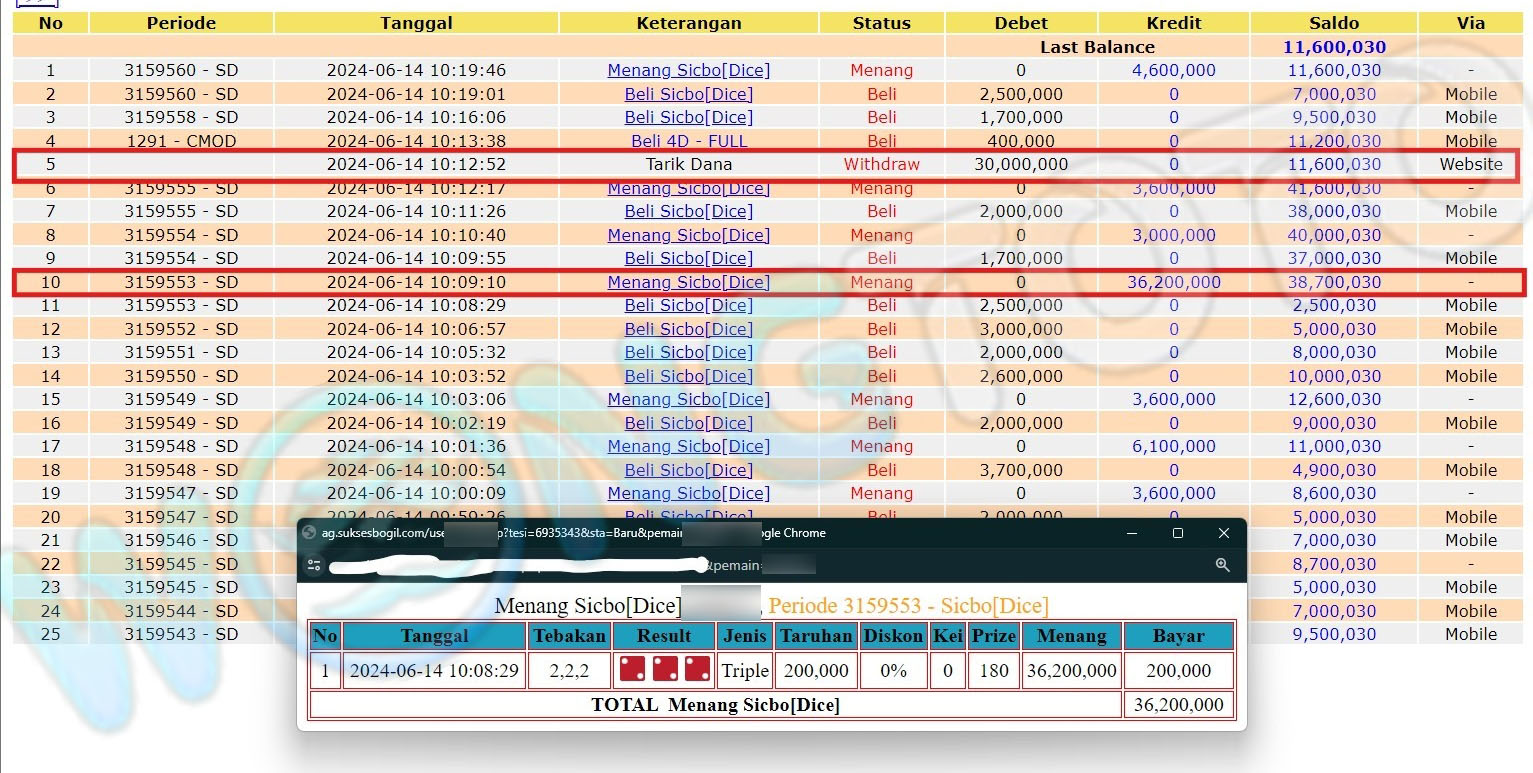
Task: Maximize the popup Chrome window
Action: coord(1178,533)
